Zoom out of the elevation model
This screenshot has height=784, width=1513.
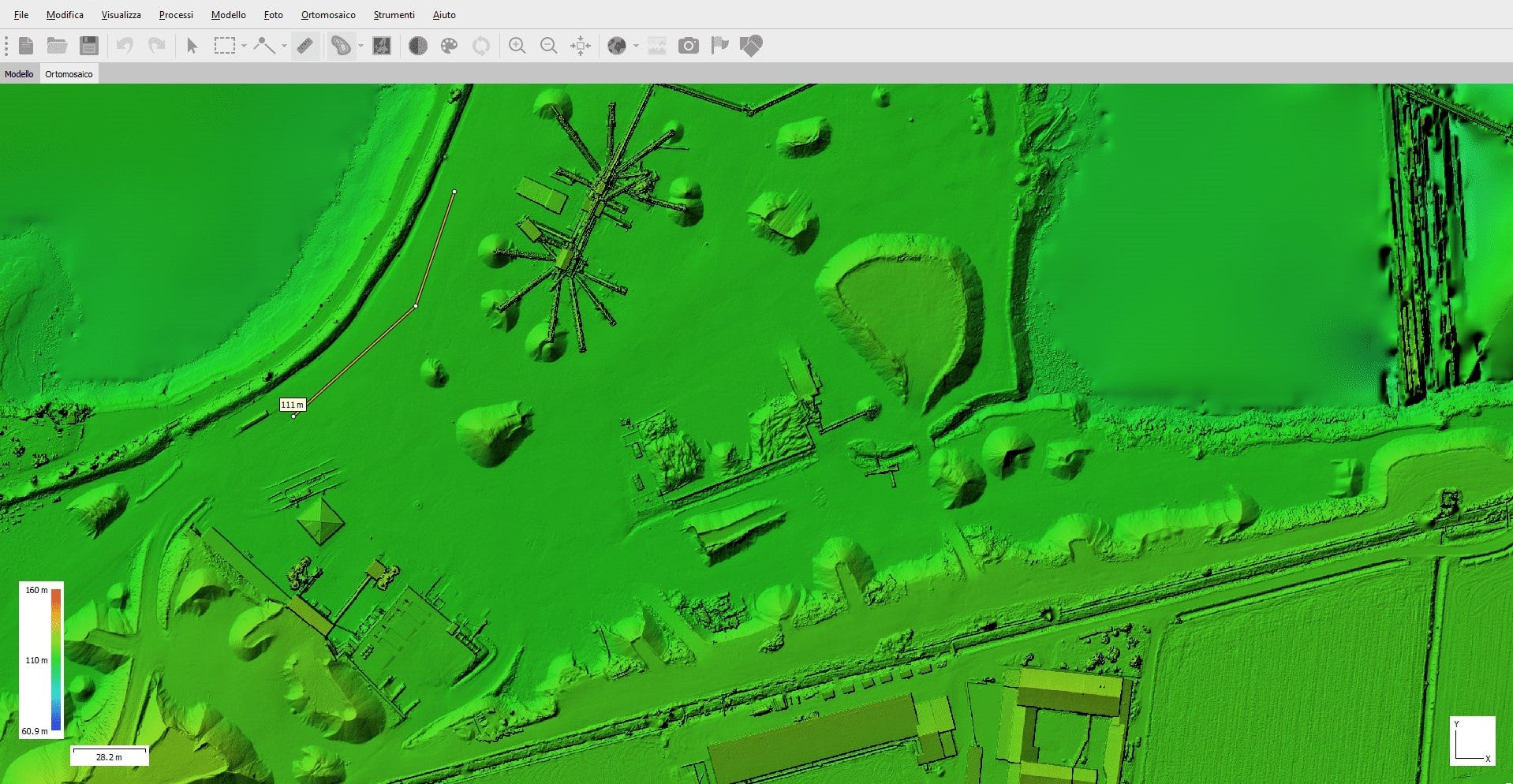549,46
